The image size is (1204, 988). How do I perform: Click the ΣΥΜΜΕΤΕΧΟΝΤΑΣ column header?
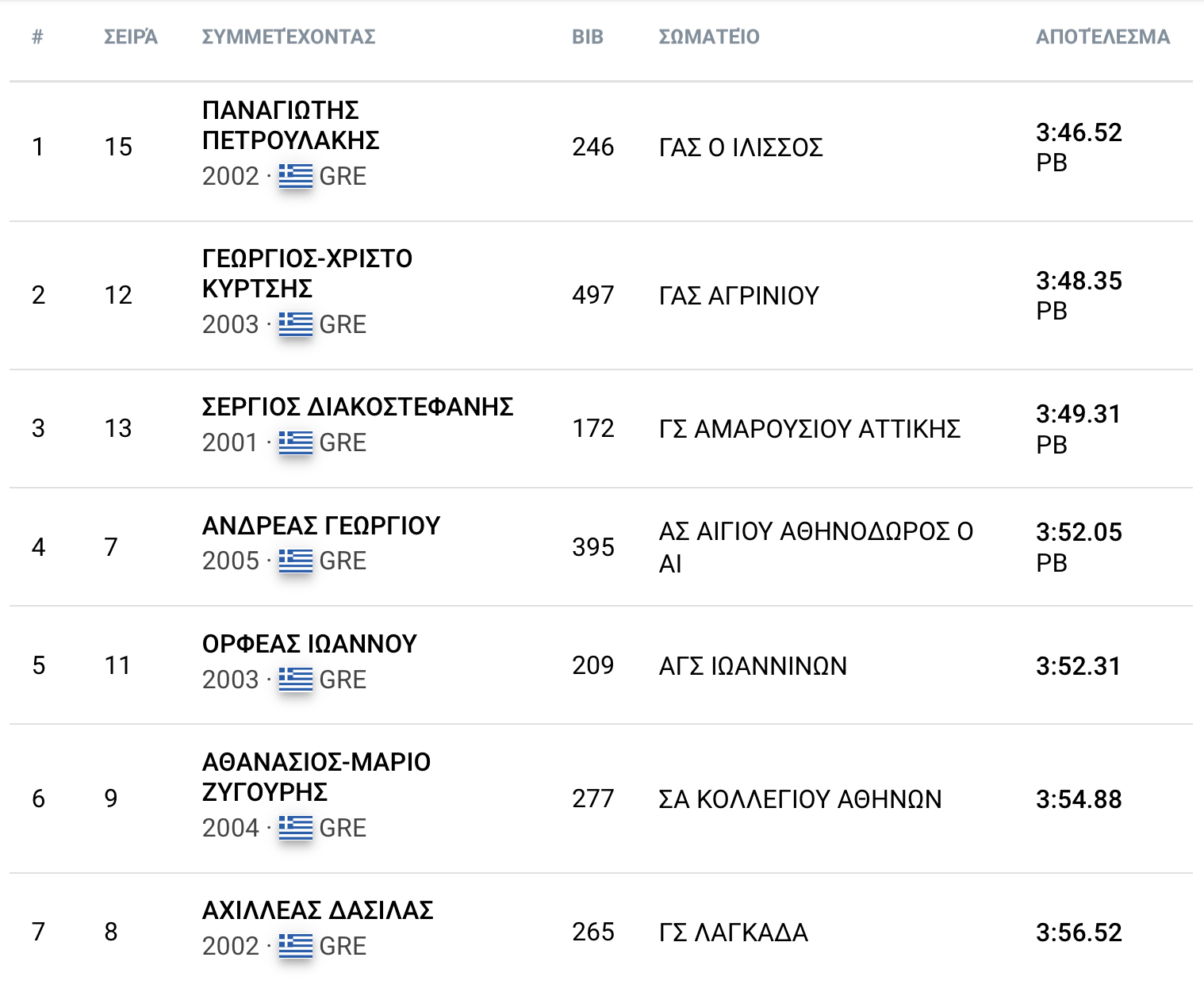289,36
